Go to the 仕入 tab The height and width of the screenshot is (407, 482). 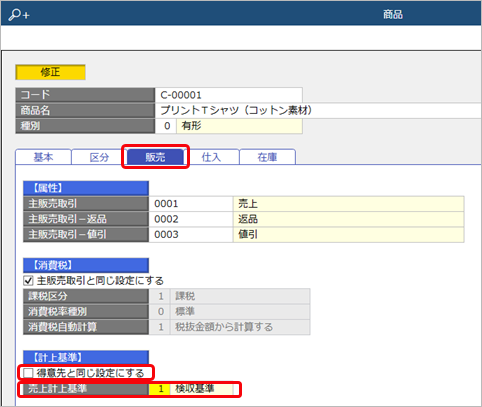[x=211, y=157]
